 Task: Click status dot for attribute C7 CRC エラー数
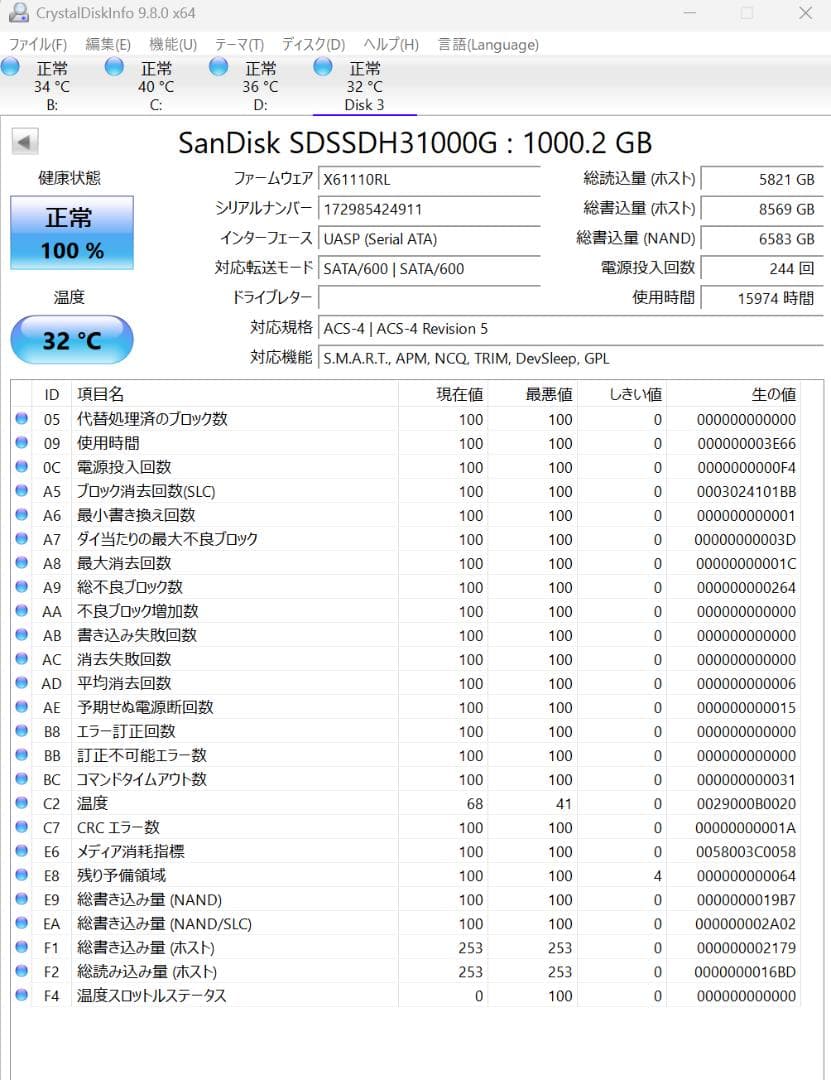point(21,827)
